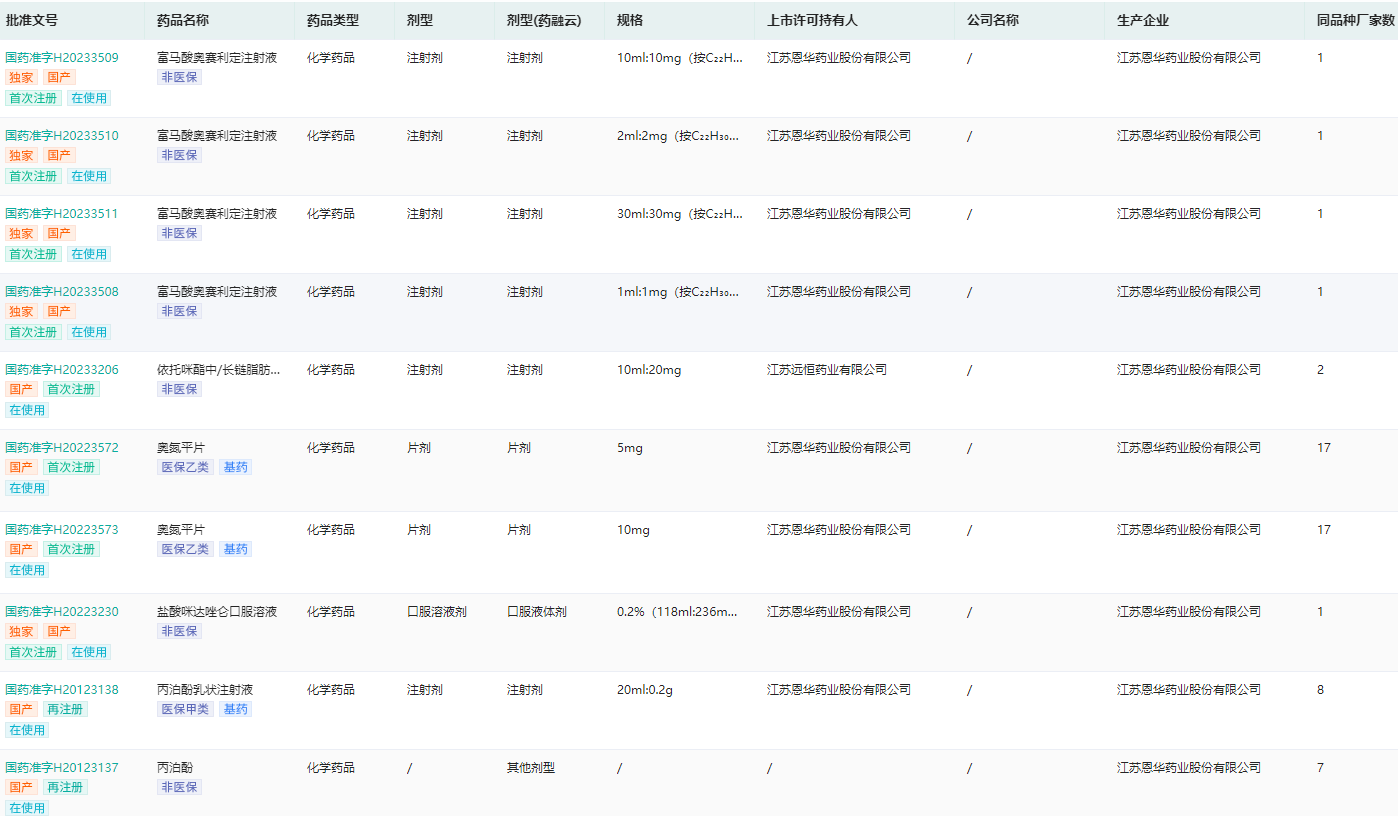Click dosage form 其他剂型
Image resolution: width=1398 pixels, height=816 pixels.
(x=531, y=768)
